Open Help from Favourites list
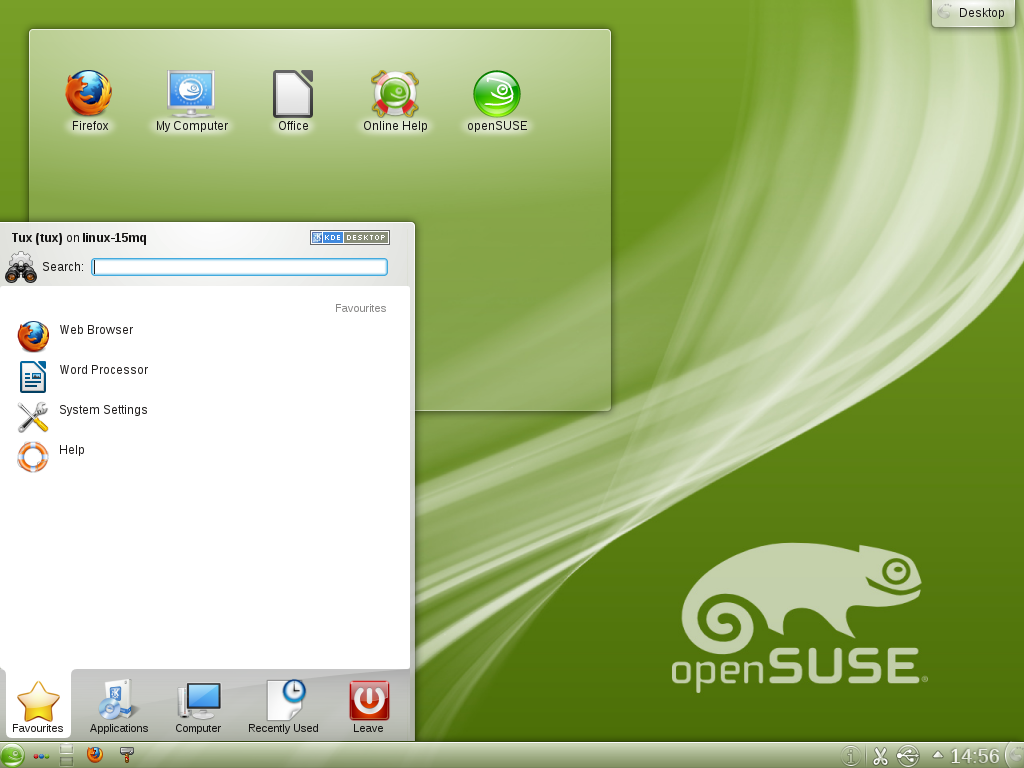This screenshot has height=768, width=1024. point(204,456)
